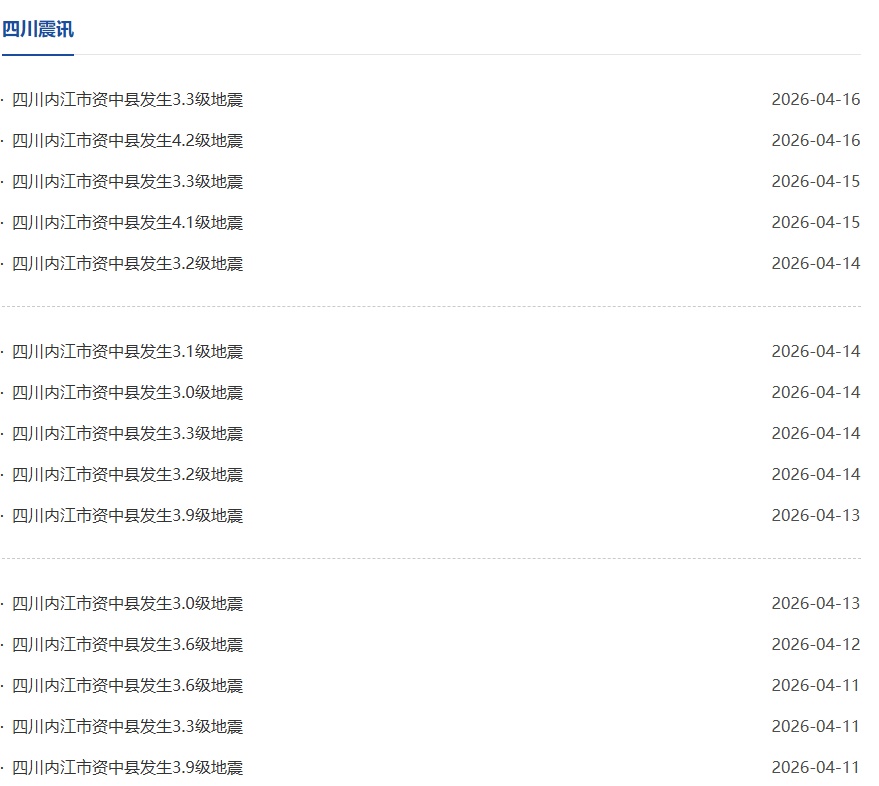Click the 3.0级 earthquake entry dated 2026-04-14
This screenshot has height=786, width=879.
[127, 393]
